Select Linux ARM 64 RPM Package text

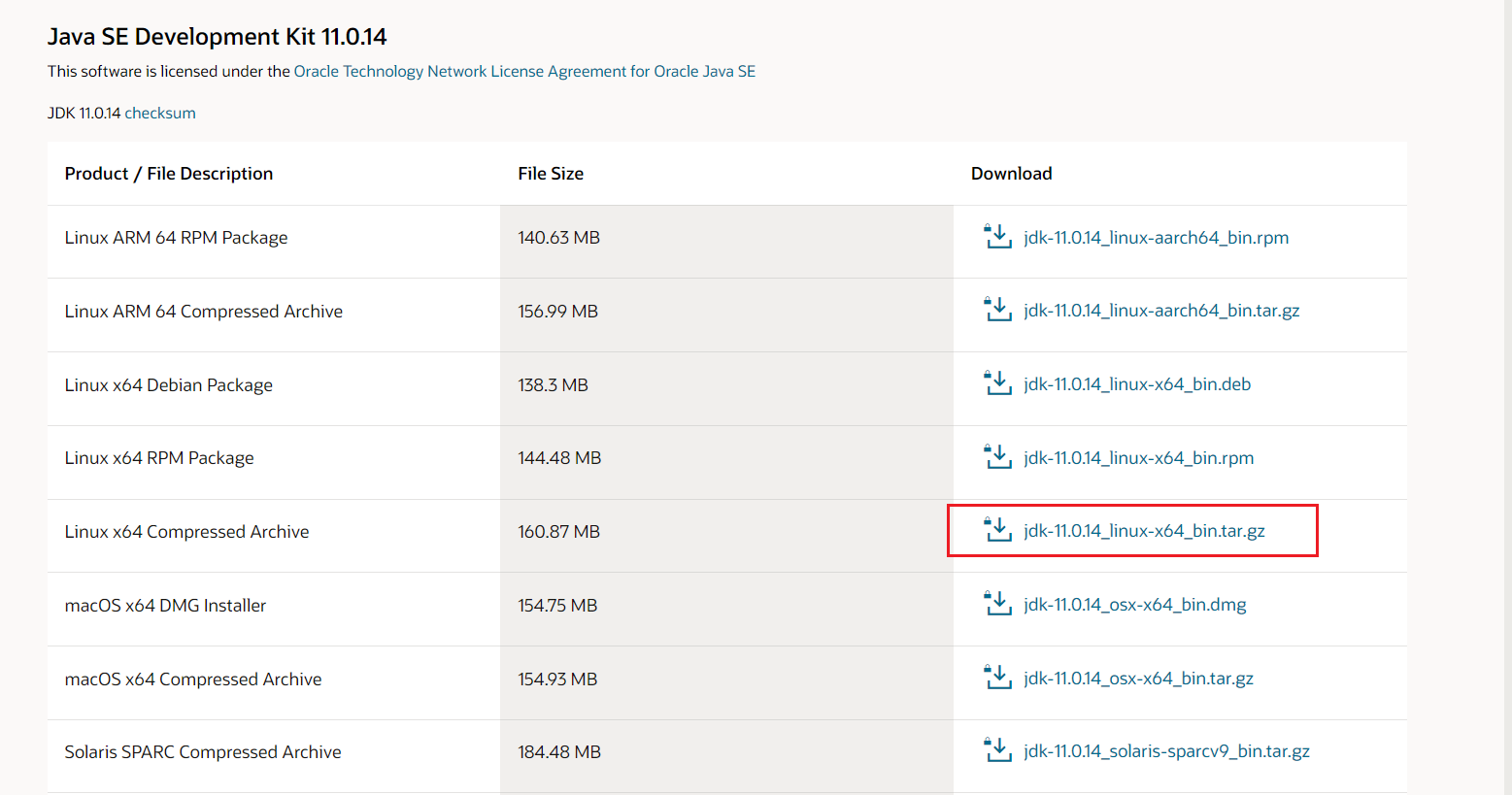click(176, 238)
